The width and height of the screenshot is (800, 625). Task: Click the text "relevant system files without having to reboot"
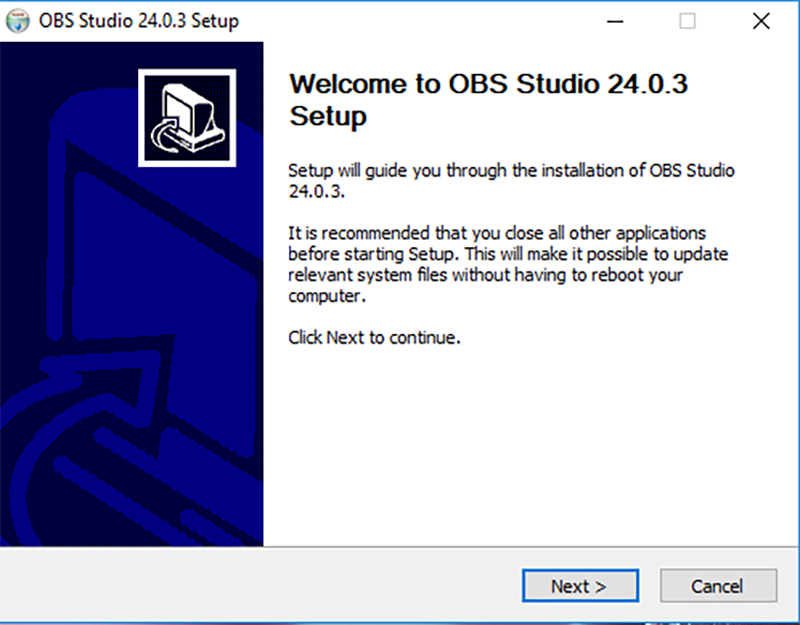(x=485, y=275)
